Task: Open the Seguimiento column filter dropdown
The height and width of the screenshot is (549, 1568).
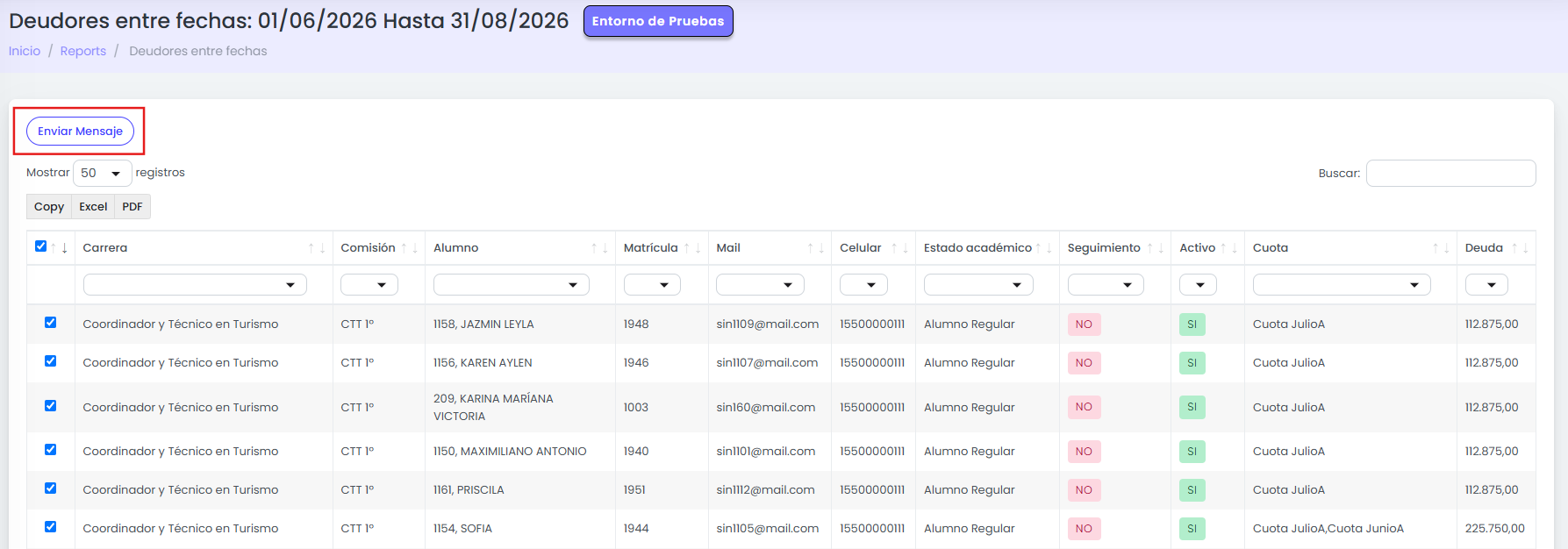Action: coord(1106,285)
